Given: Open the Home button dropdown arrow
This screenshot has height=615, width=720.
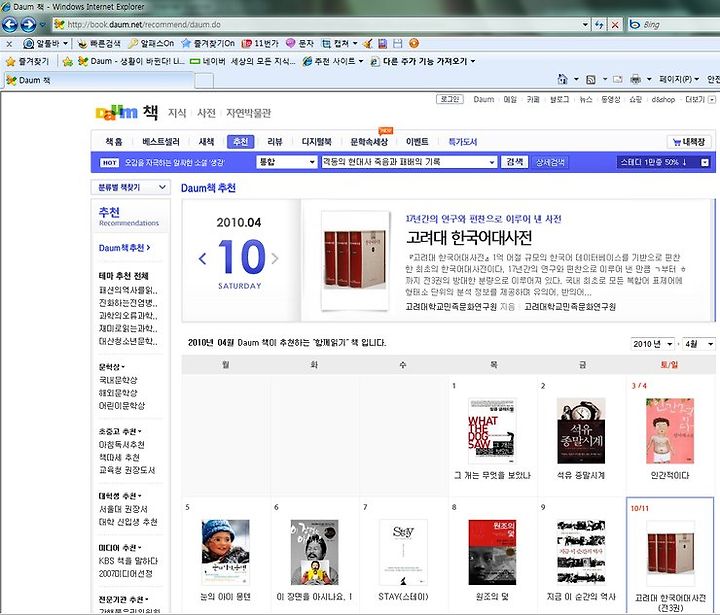Looking at the screenshot, I should point(576,79).
